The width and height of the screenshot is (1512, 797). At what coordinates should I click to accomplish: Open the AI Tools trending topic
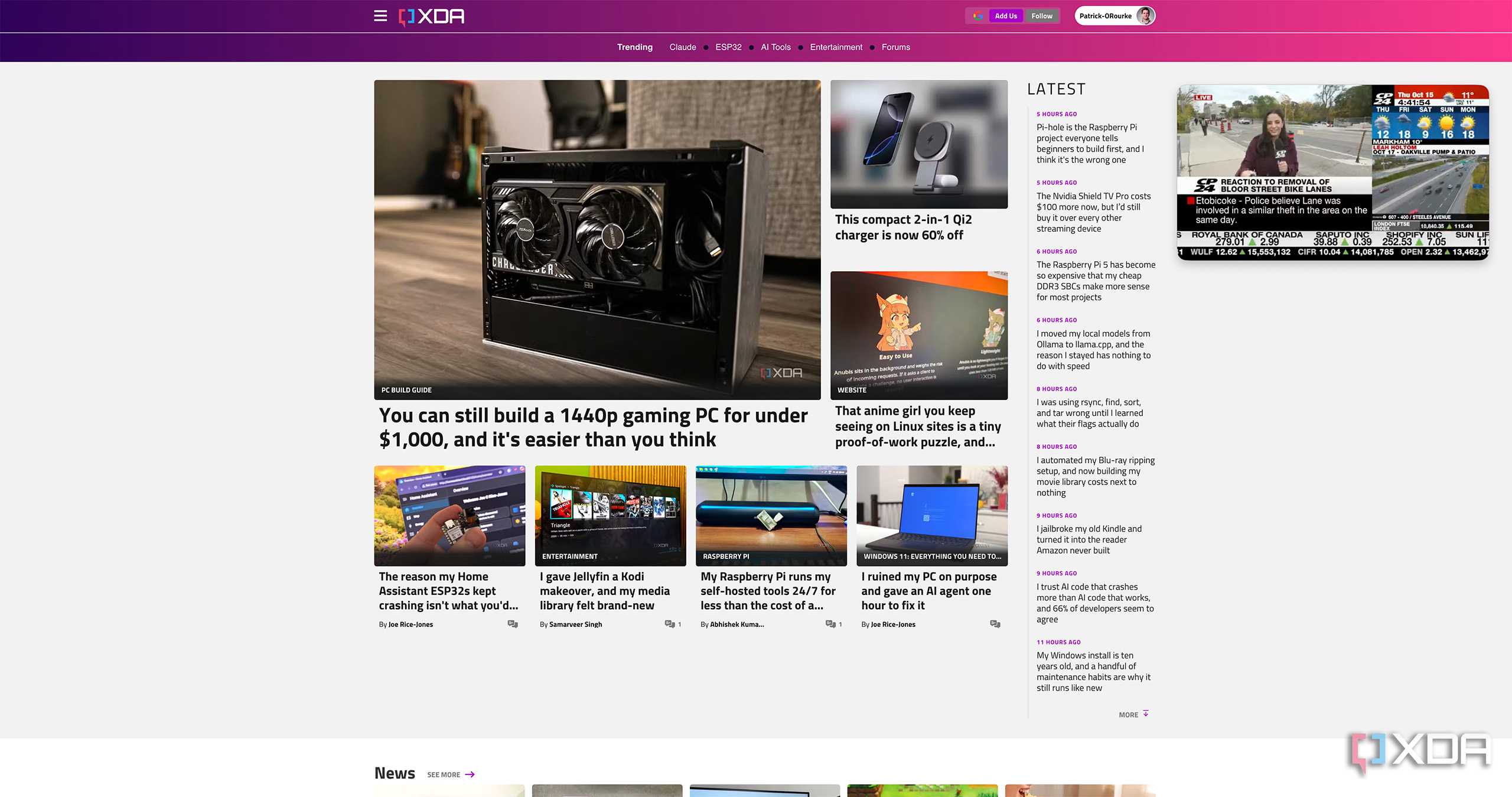775,47
